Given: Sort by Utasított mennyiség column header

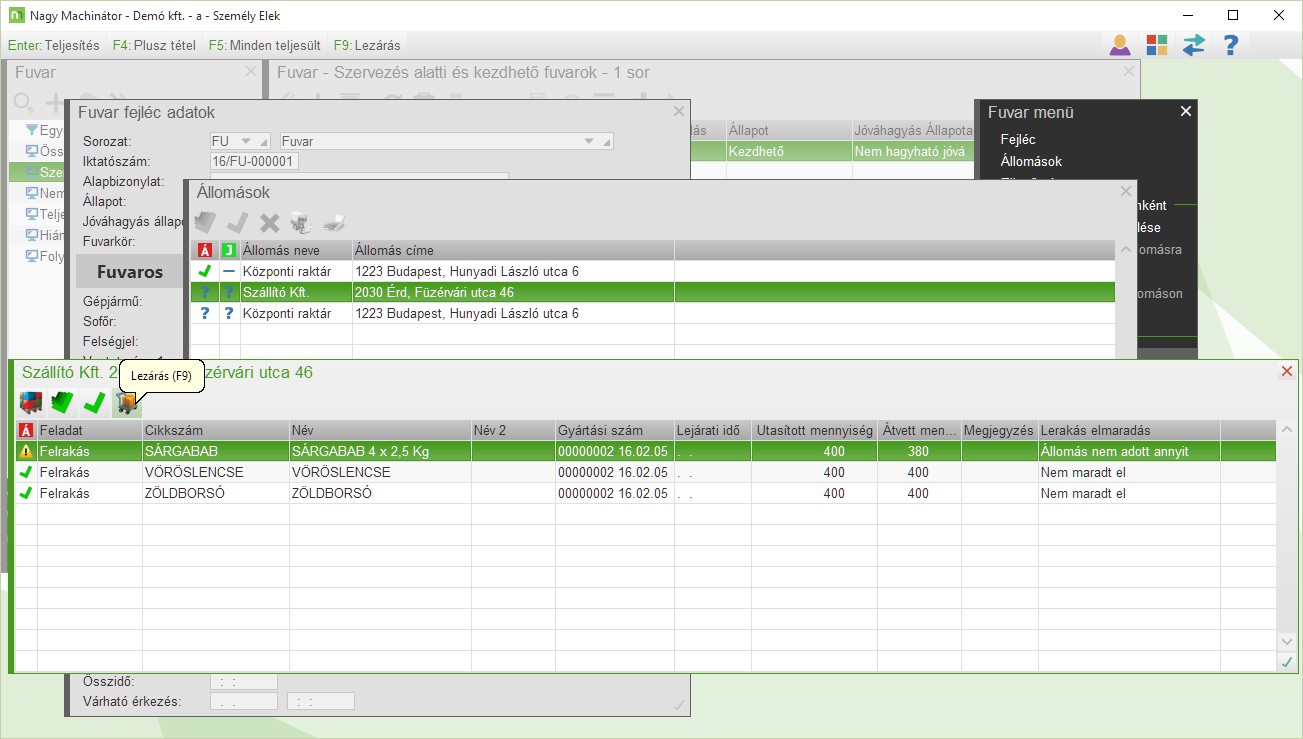Looking at the screenshot, I should (x=816, y=430).
